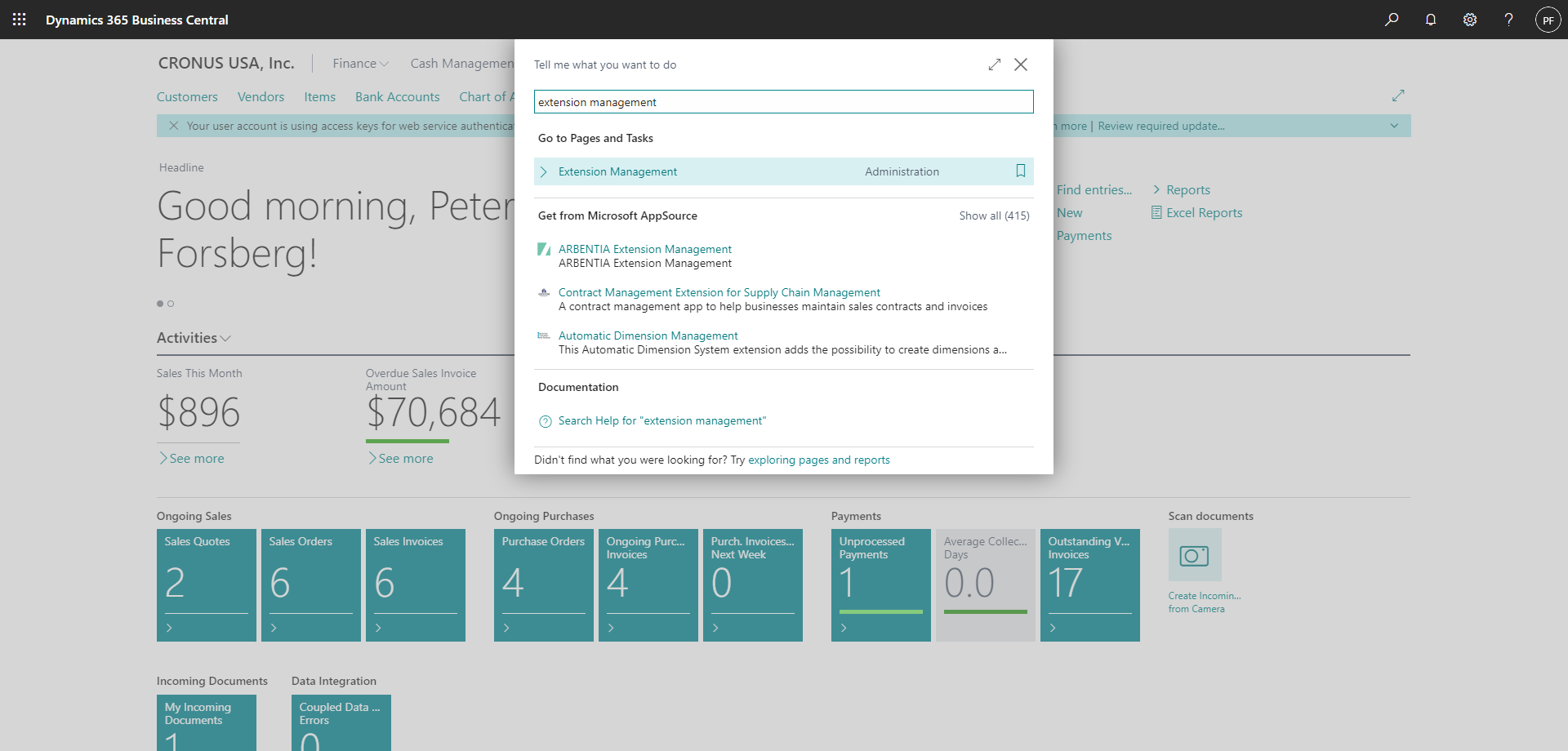Screen dimensions: 1568x751
Task: Expand the Finance menu dropdown
Action: pyautogui.click(x=360, y=64)
